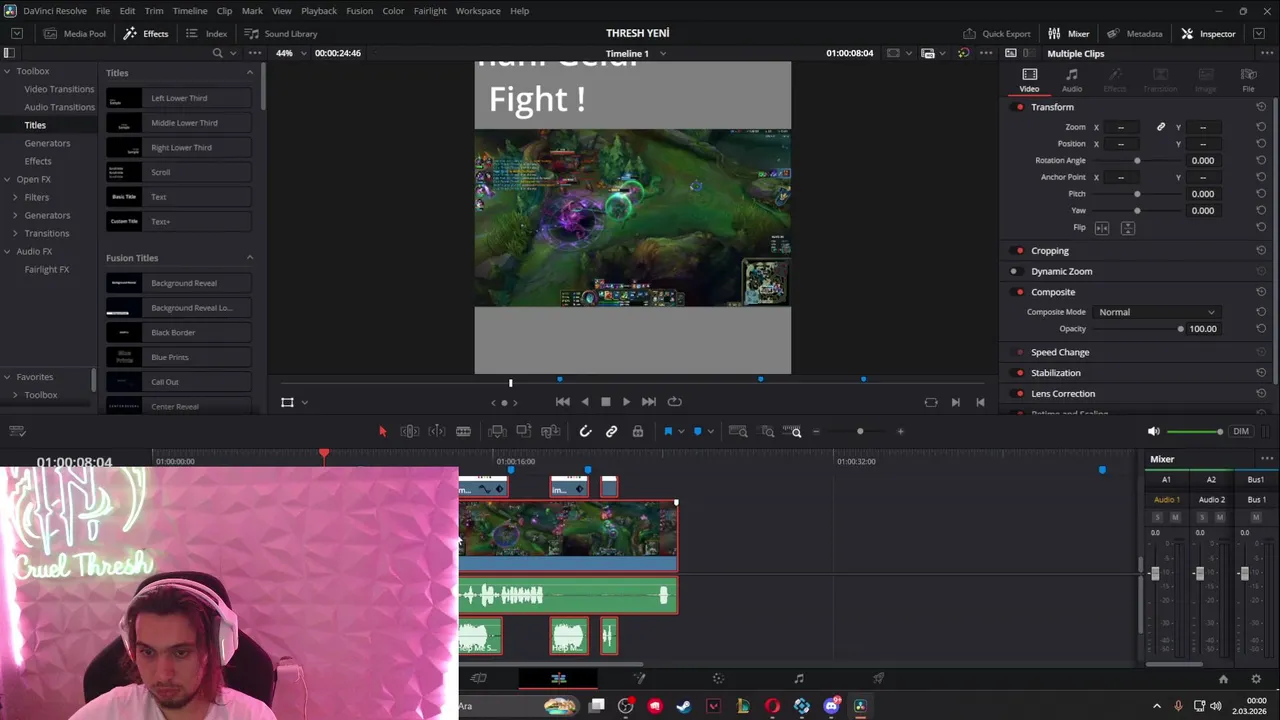Screen dimensions: 1280x720
Task: Open Discord from the Windows taskbar
Action: (x=831, y=706)
